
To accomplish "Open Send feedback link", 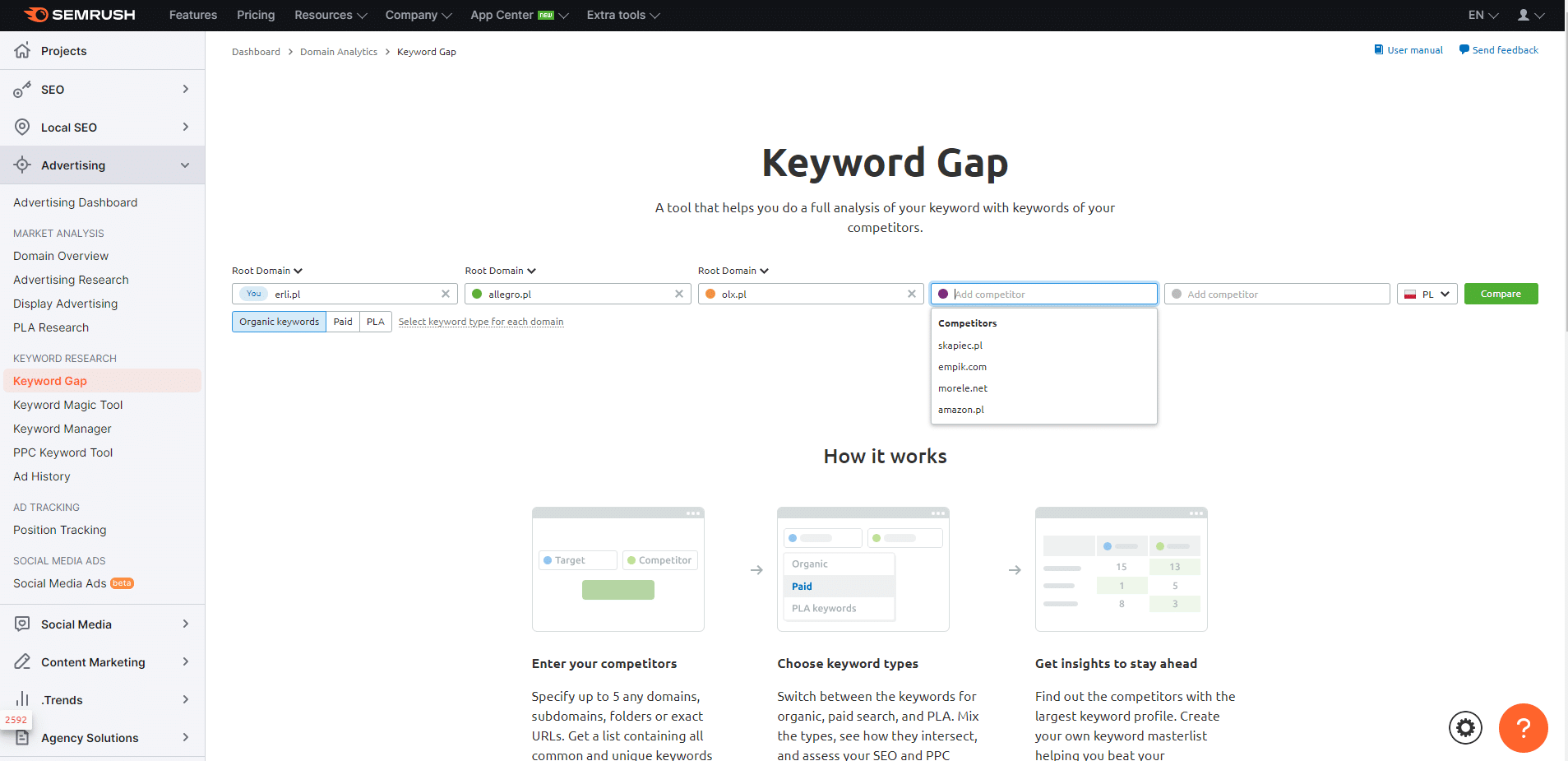I will tap(1506, 50).
